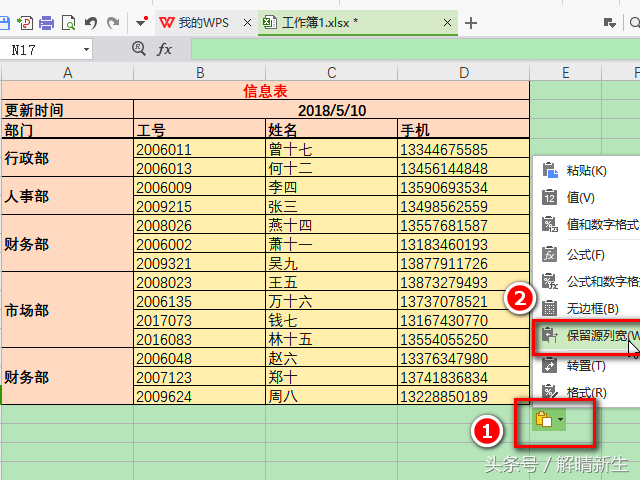The image size is (640, 480).
Task: Choose 值和数字格式 paste option
Action: tap(587, 224)
